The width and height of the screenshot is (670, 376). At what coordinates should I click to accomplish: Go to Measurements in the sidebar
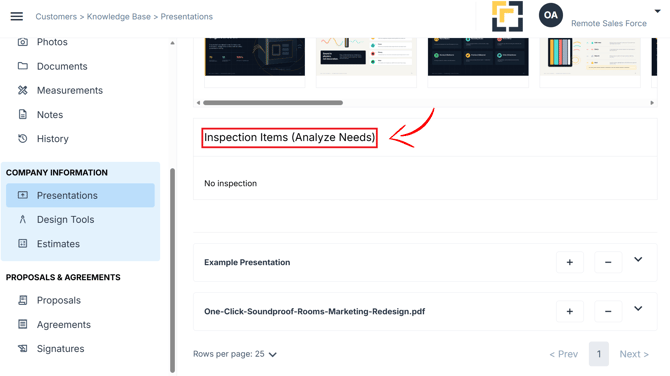(70, 90)
